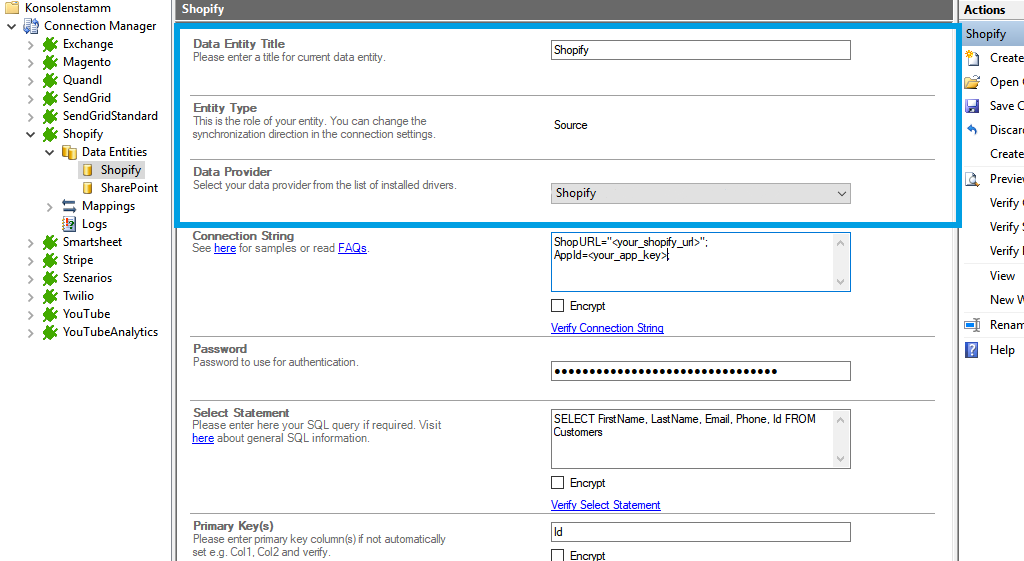Click the Data Entity Title input field
The height and width of the screenshot is (561, 1024).
point(701,50)
